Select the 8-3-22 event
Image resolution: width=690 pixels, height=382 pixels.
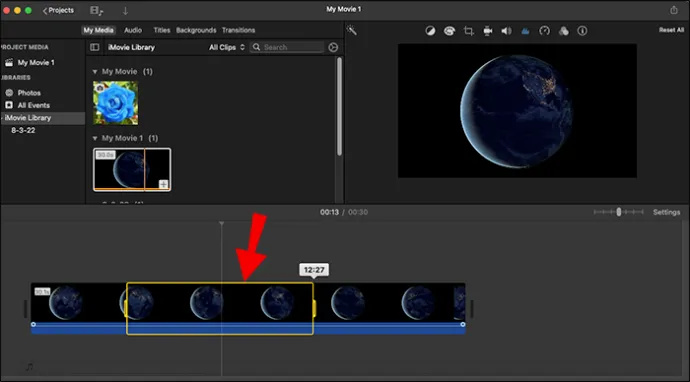tap(23, 130)
